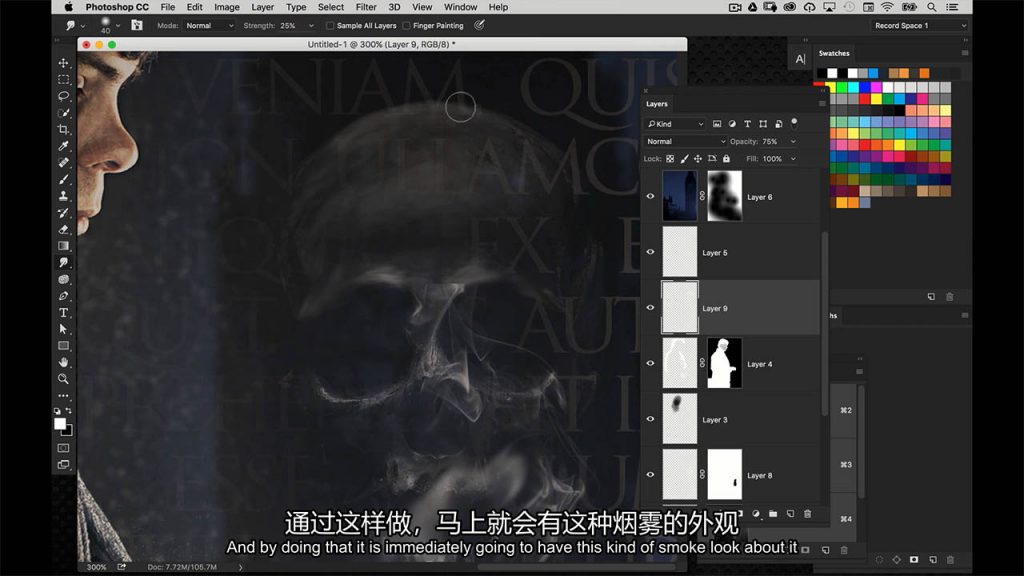Open the Fill slider dropdown
The image size is (1024, 576).
coord(793,159)
